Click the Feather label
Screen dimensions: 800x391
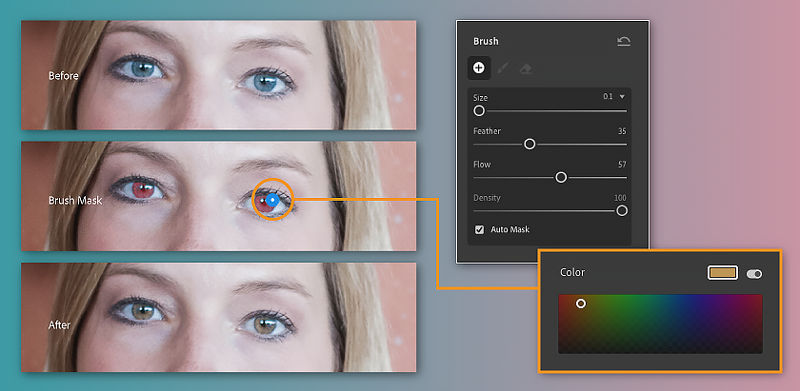tap(487, 131)
